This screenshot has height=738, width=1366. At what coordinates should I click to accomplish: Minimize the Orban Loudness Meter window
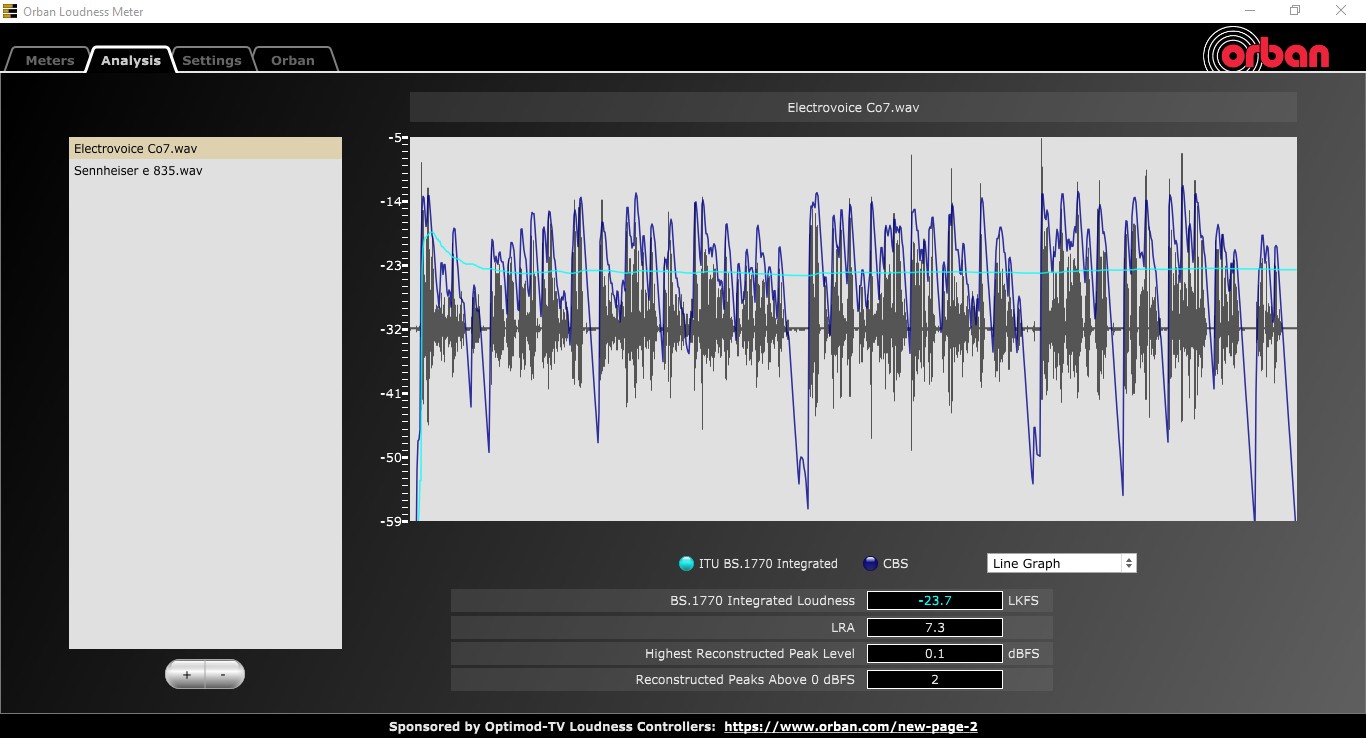pyautogui.click(x=1250, y=11)
